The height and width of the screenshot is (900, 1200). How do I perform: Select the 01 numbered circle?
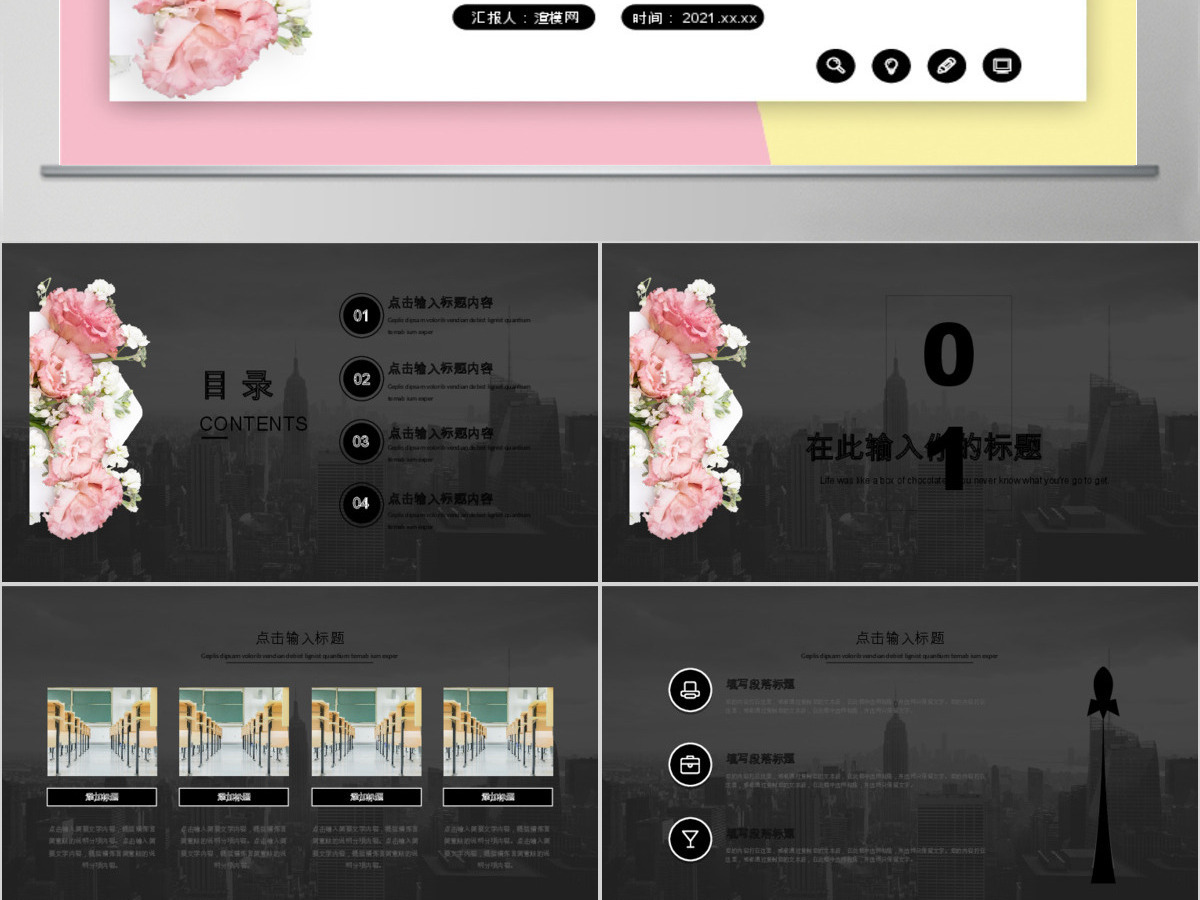[361, 315]
